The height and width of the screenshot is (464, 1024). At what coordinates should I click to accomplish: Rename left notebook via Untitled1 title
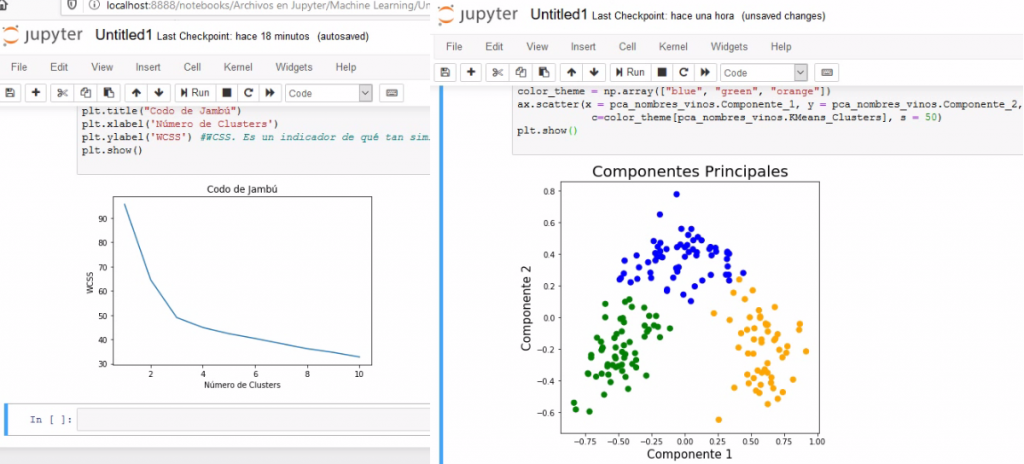click(x=123, y=35)
